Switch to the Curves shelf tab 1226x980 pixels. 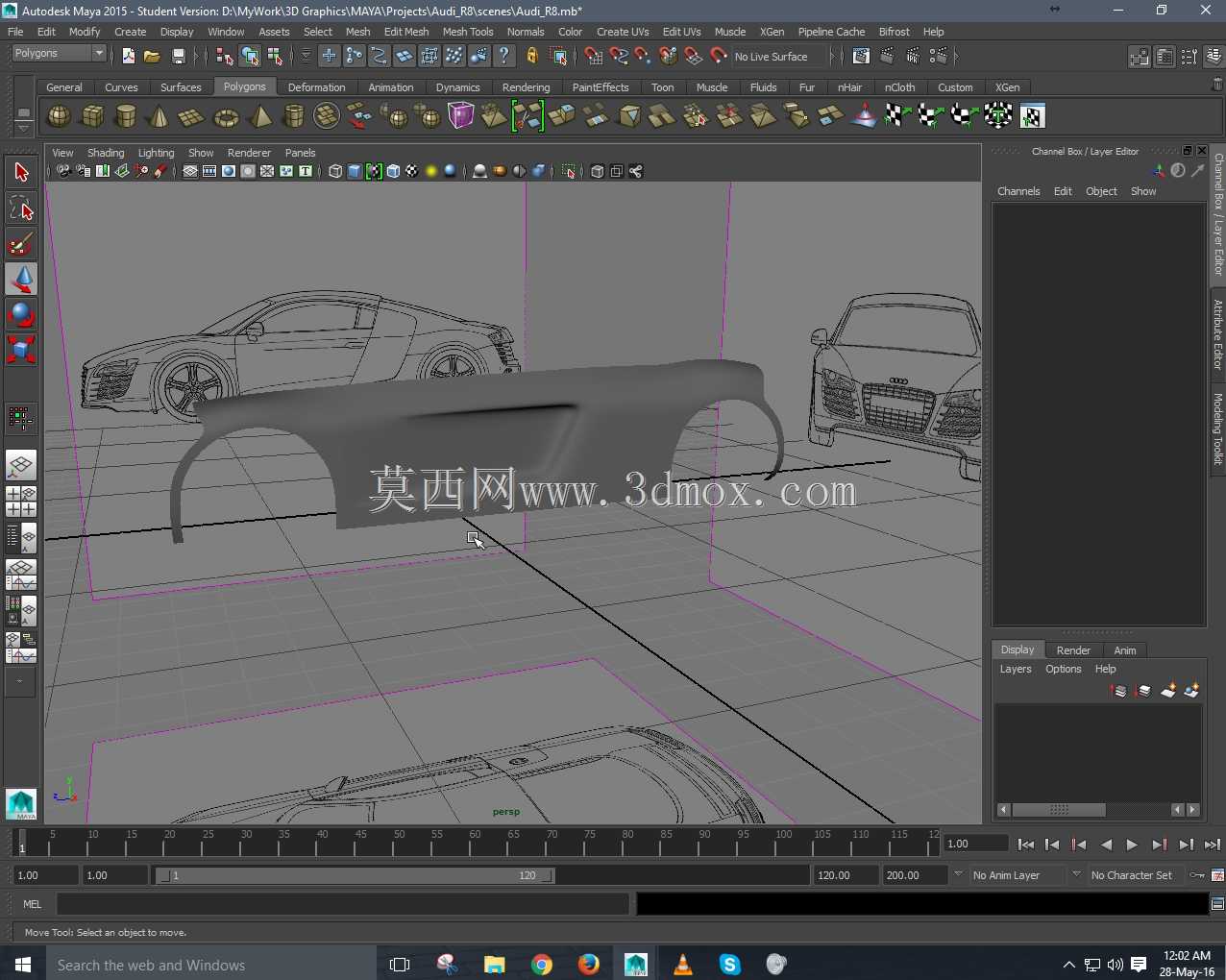pos(121,87)
